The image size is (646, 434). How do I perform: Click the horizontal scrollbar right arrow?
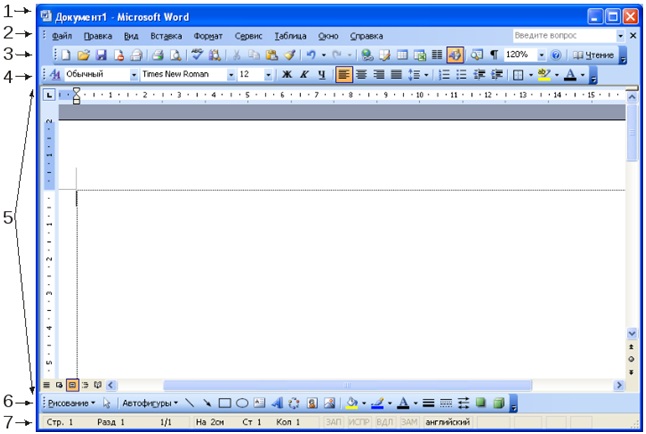[619, 385]
